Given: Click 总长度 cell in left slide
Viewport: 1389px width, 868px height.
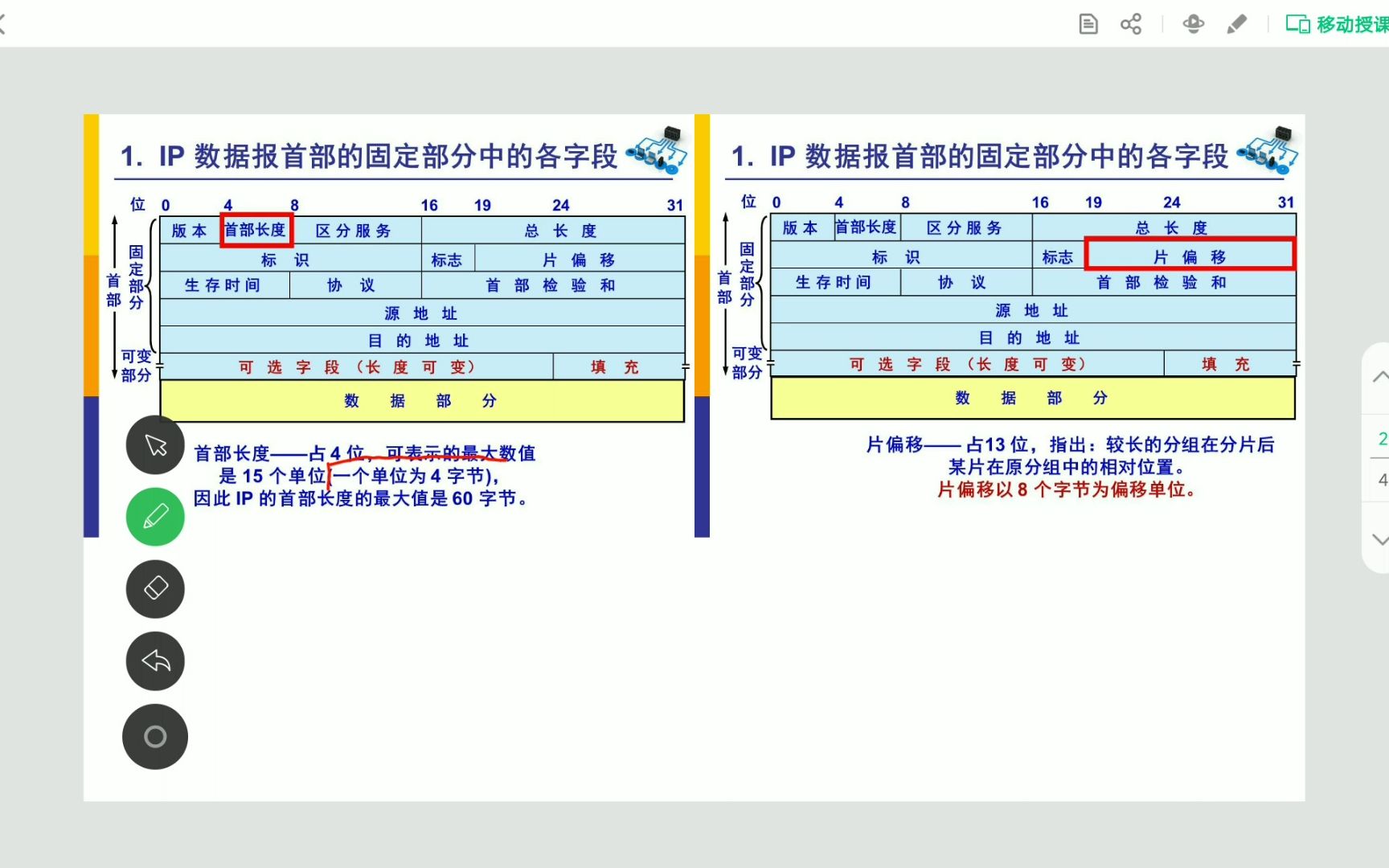Looking at the screenshot, I should pos(553,231).
